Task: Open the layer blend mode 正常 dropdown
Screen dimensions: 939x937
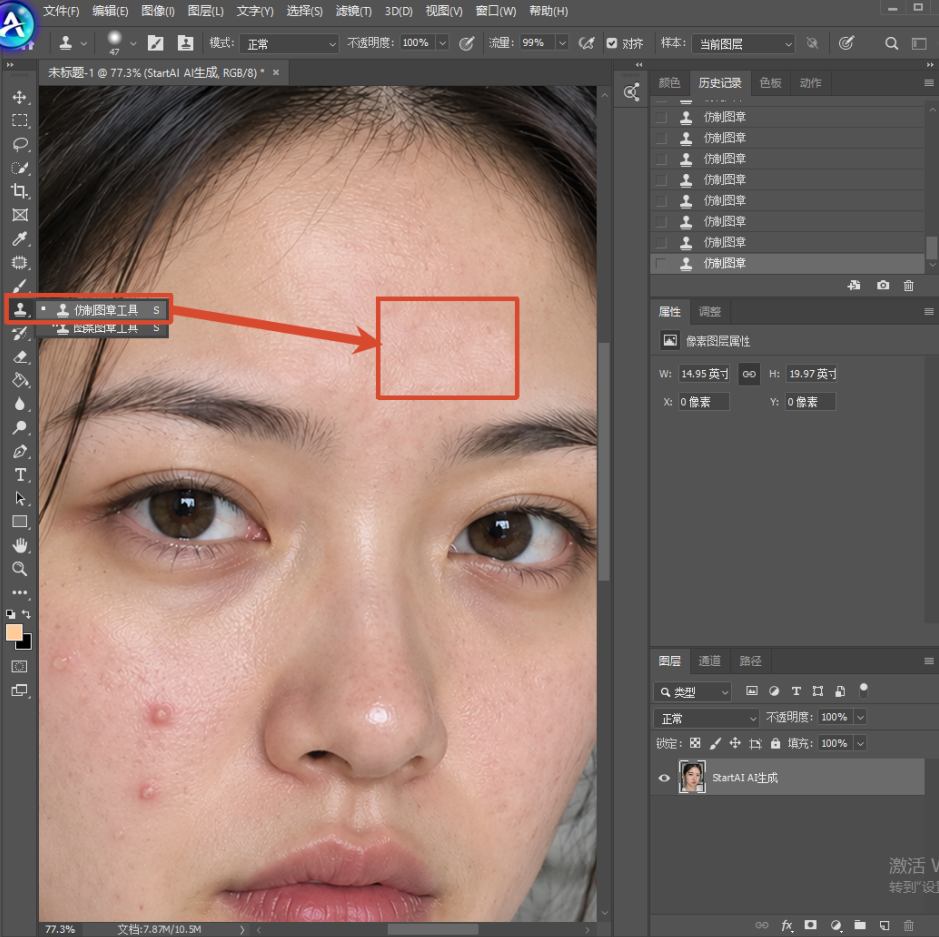Action: coord(707,718)
